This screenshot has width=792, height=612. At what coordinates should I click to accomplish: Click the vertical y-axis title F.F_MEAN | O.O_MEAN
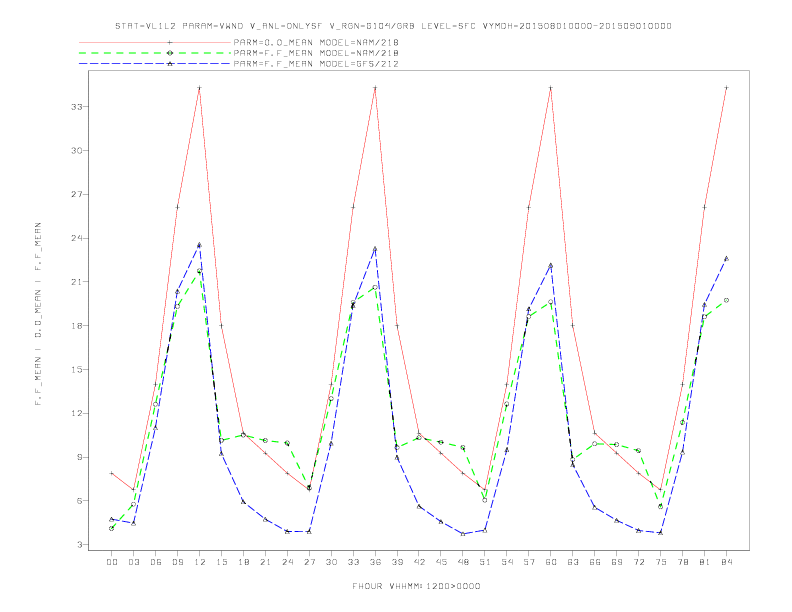(38, 314)
